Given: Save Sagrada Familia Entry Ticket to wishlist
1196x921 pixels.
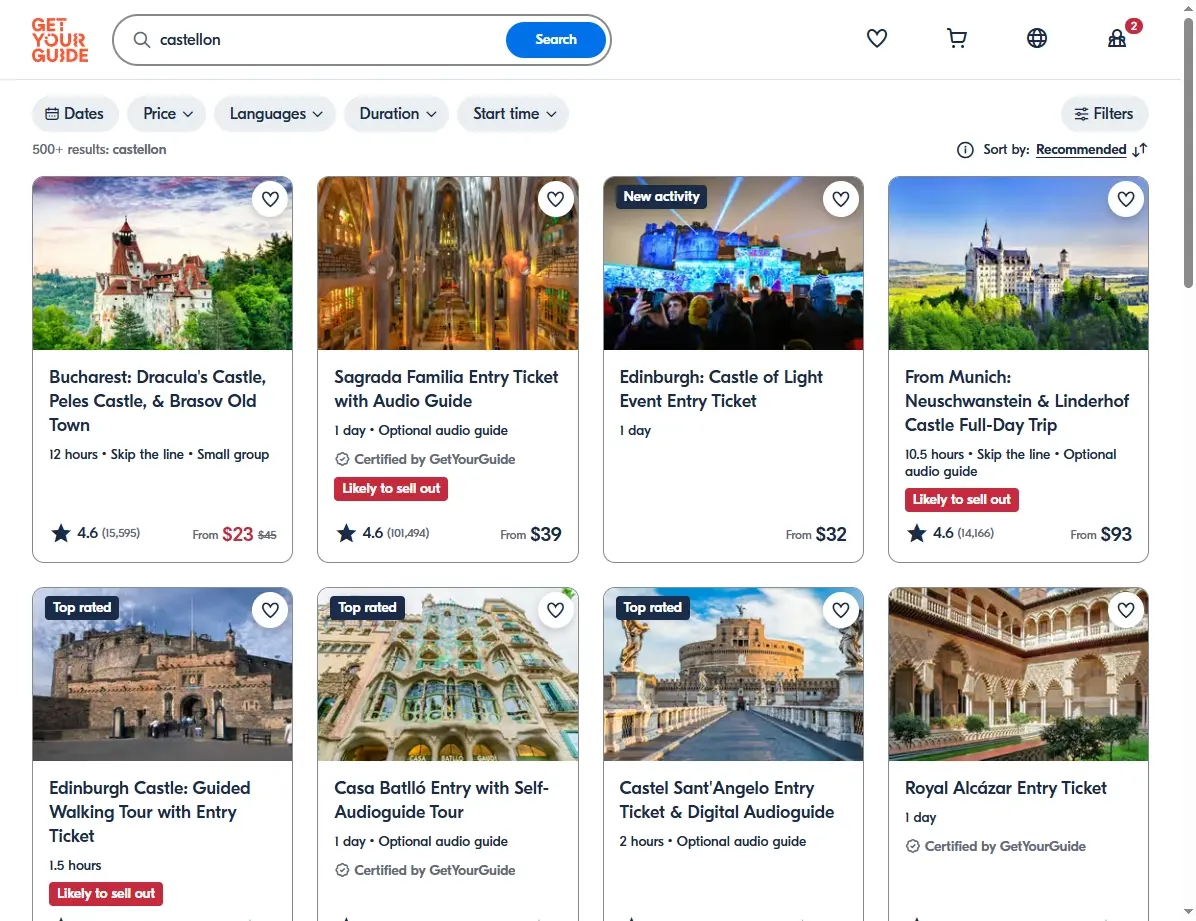Looking at the screenshot, I should pyautogui.click(x=555, y=199).
